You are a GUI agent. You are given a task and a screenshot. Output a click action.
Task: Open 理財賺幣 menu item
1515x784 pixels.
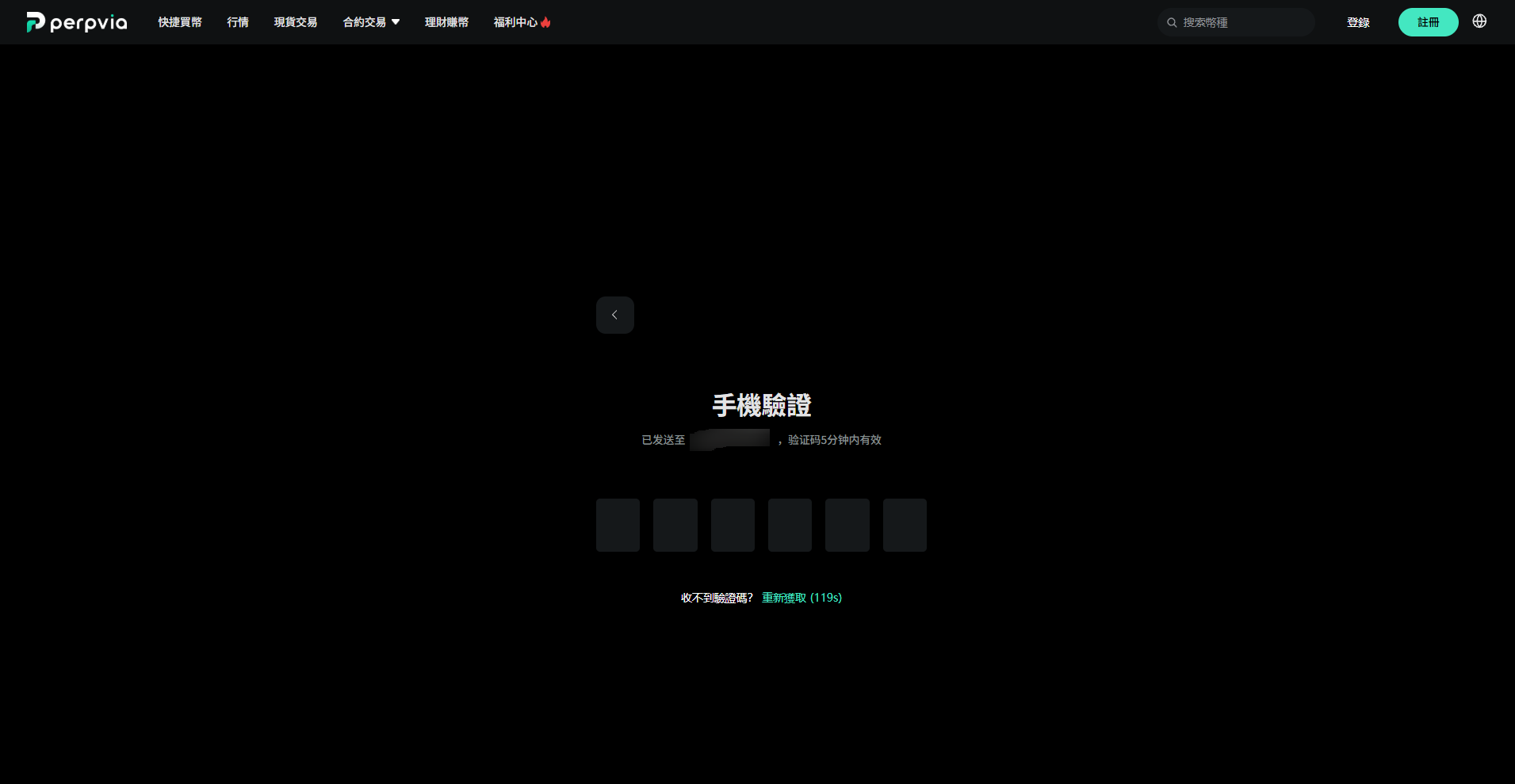click(x=446, y=22)
